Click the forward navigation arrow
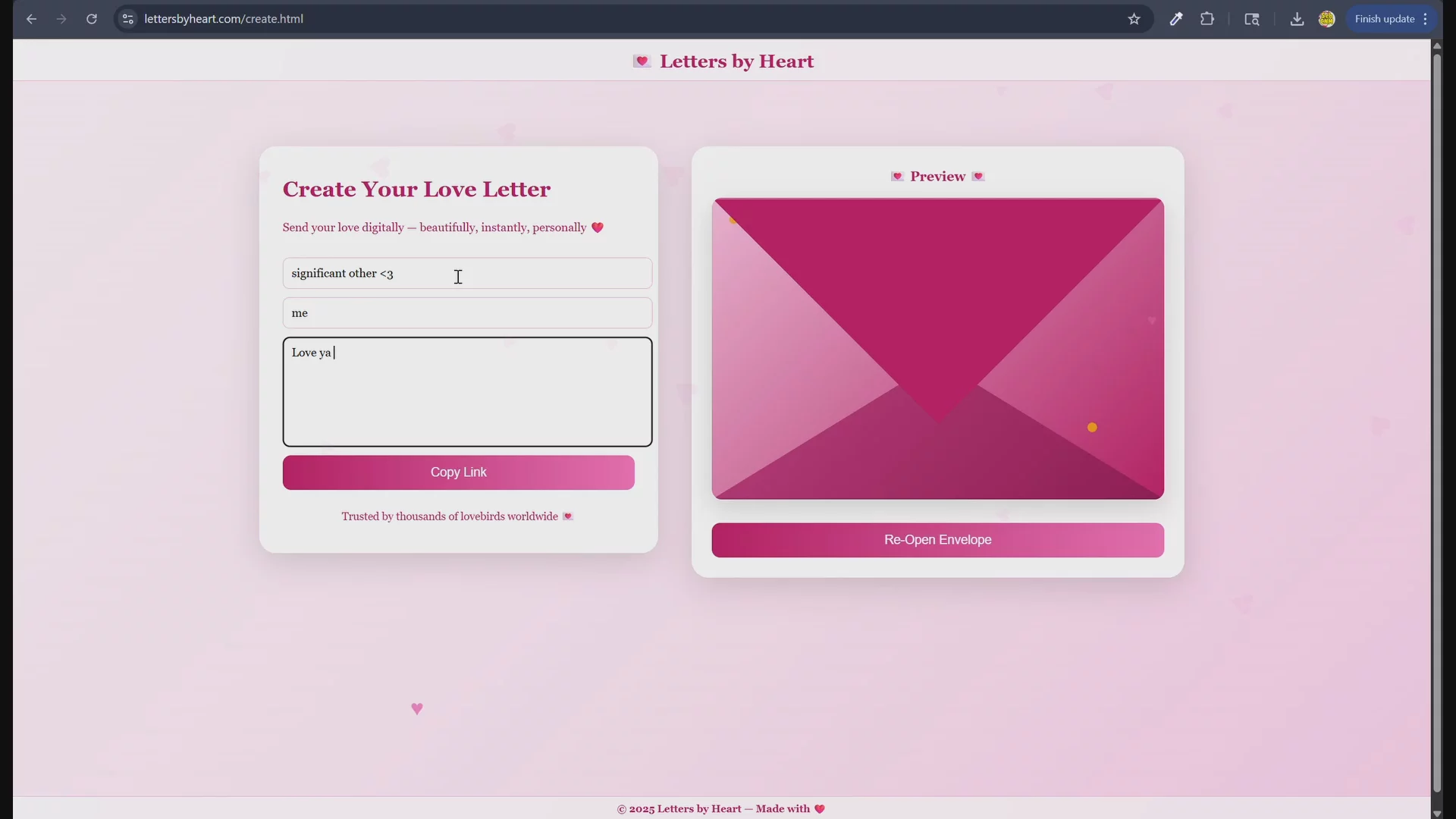This screenshot has width=1456, height=819. (61, 18)
